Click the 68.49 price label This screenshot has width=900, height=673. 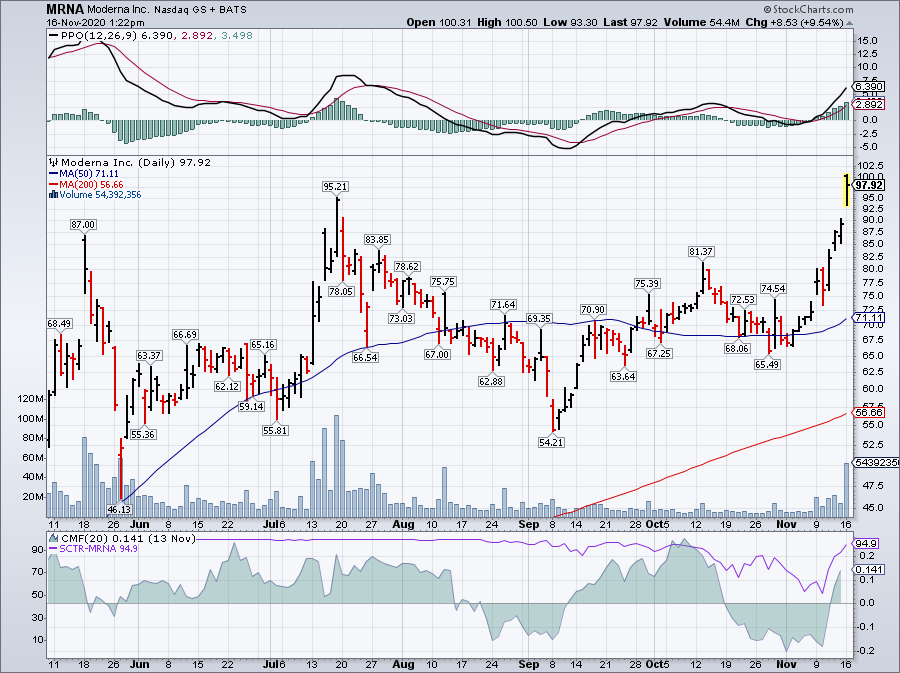[59, 324]
